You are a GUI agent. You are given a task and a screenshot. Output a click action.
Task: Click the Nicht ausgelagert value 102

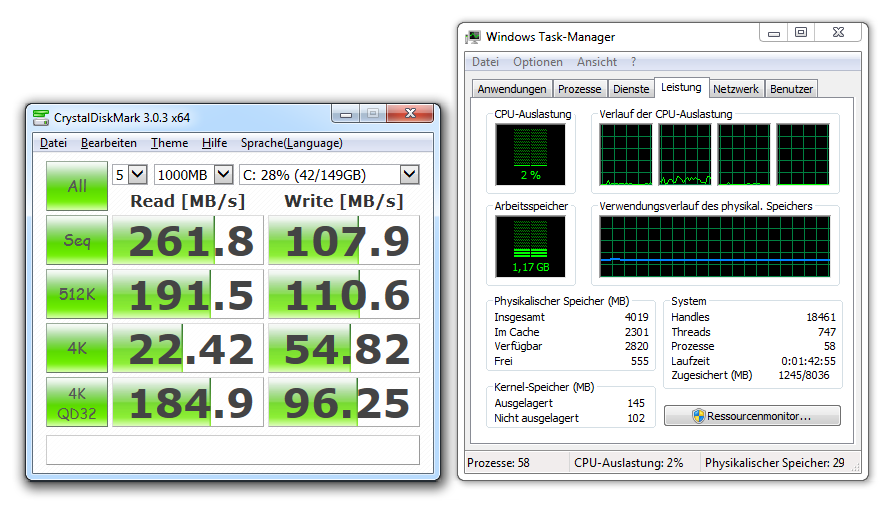click(636, 418)
